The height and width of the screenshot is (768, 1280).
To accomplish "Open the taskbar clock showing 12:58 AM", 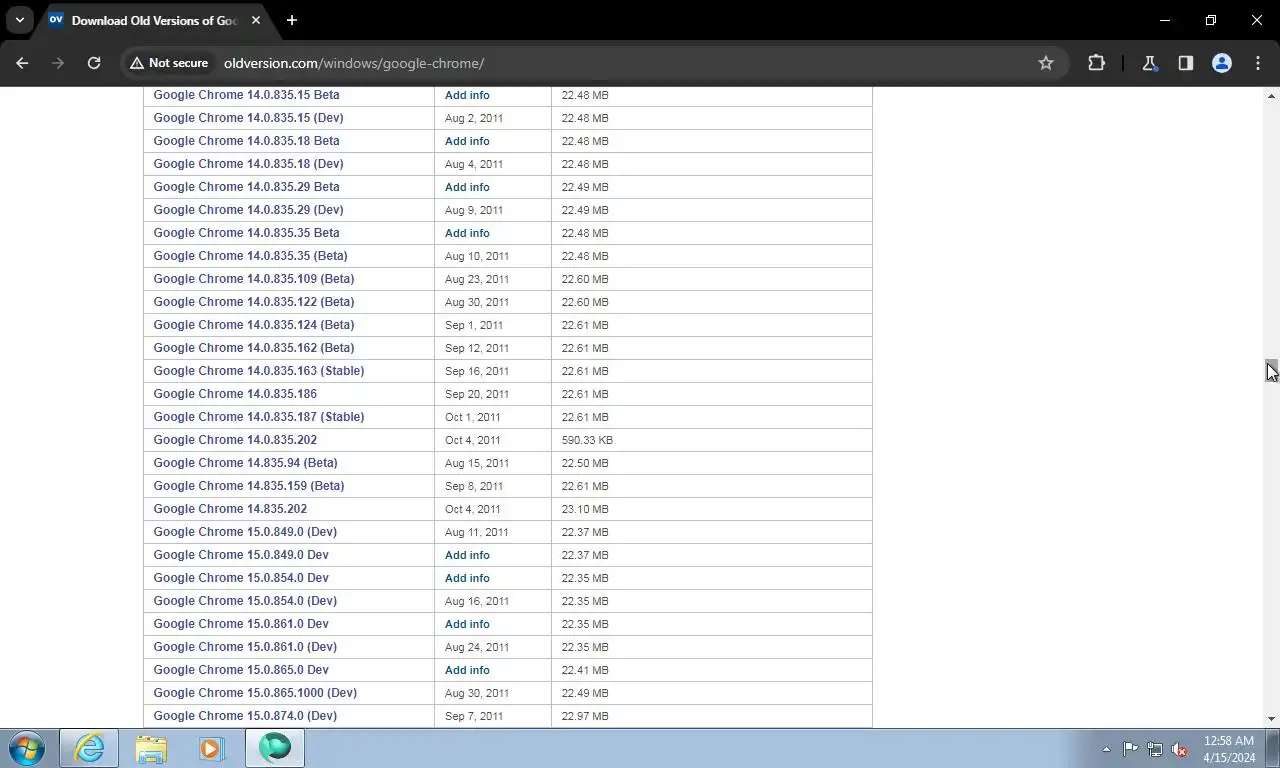I will [x=1229, y=749].
